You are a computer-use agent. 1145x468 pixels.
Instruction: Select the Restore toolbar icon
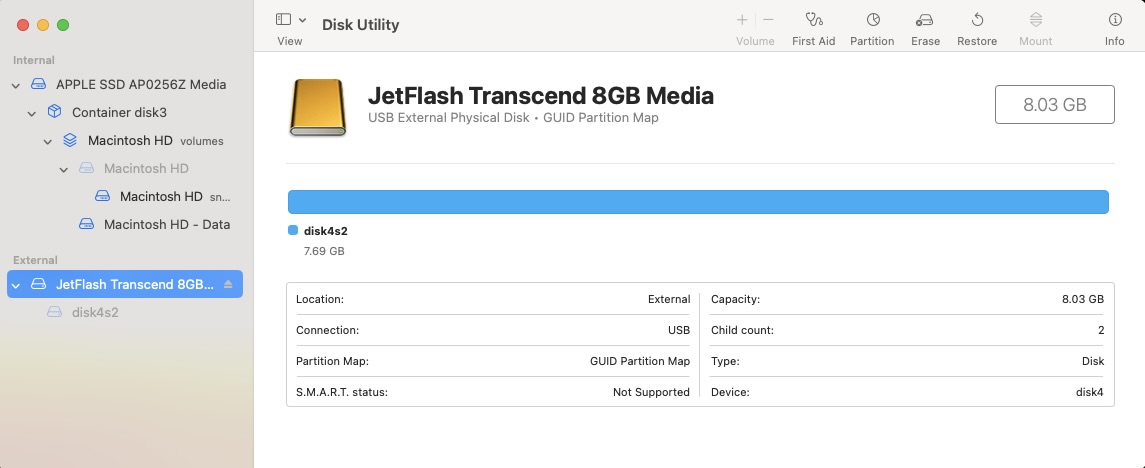(977, 20)
